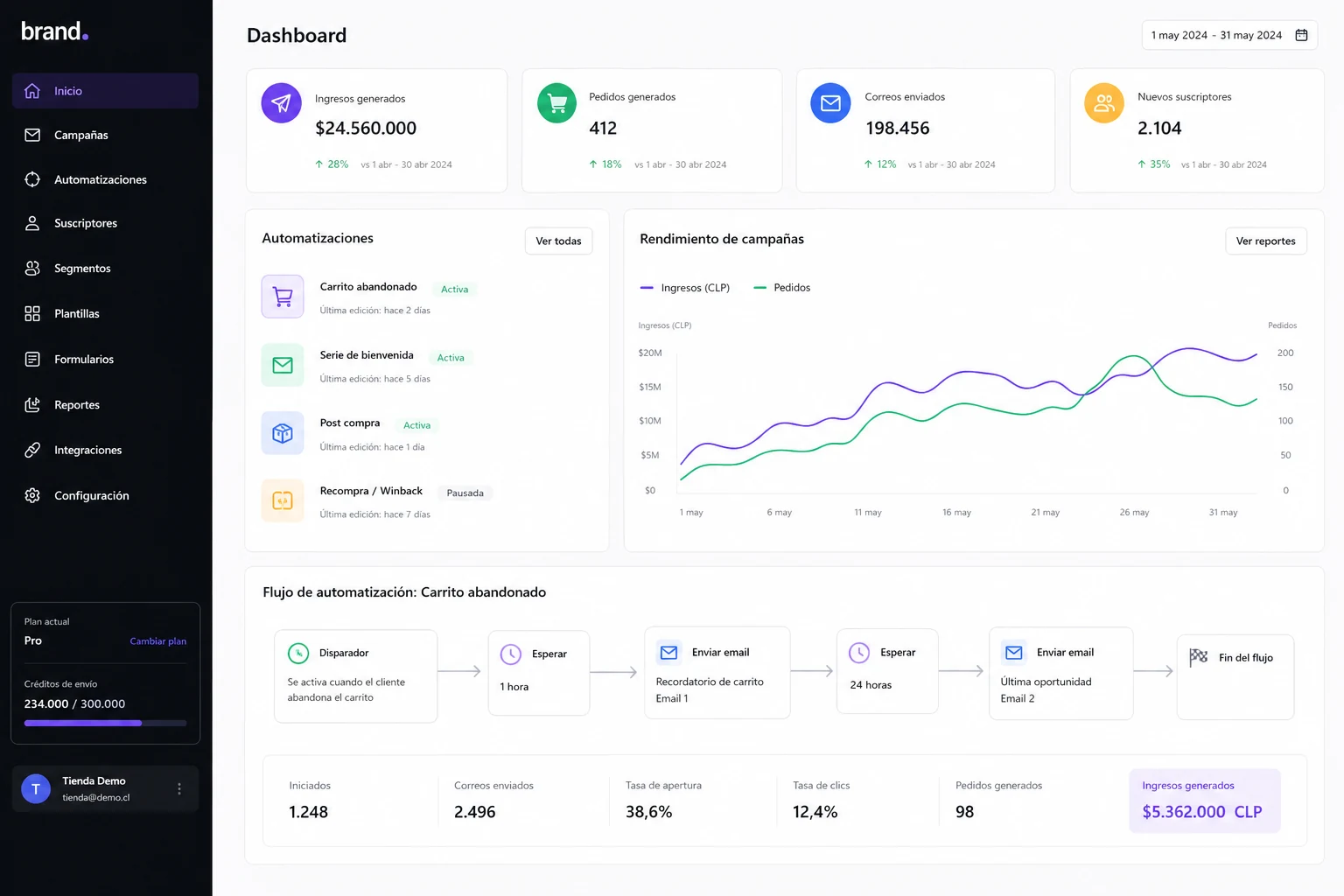Click the envelope icon on Última oportunidad
This screenshot has width=1344, height=896.
pyautogui.click(x=1014, y=652)
